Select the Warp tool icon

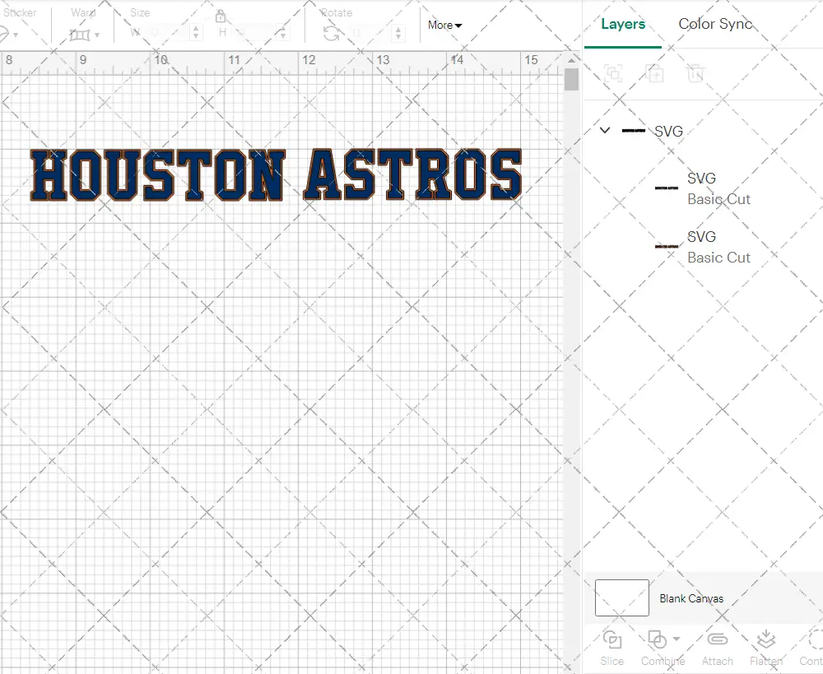pos(78,33)
